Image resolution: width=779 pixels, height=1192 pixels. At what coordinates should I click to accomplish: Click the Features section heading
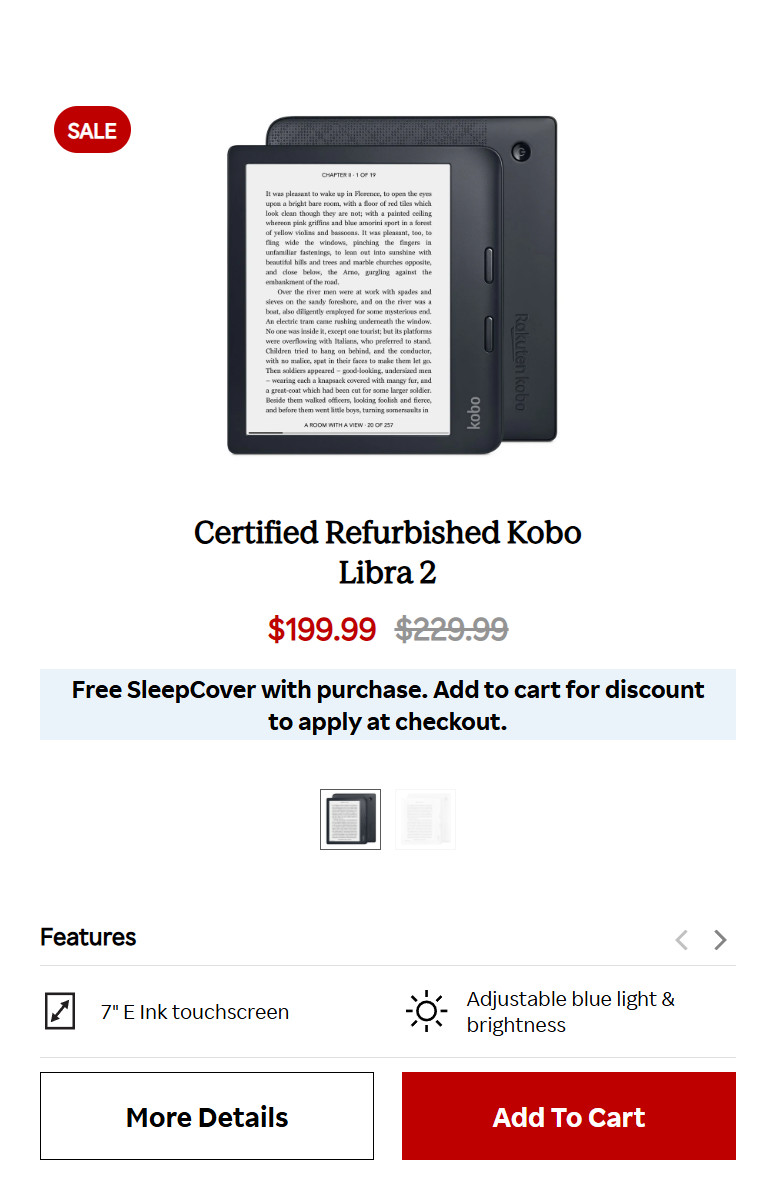[x=88, y=937]
